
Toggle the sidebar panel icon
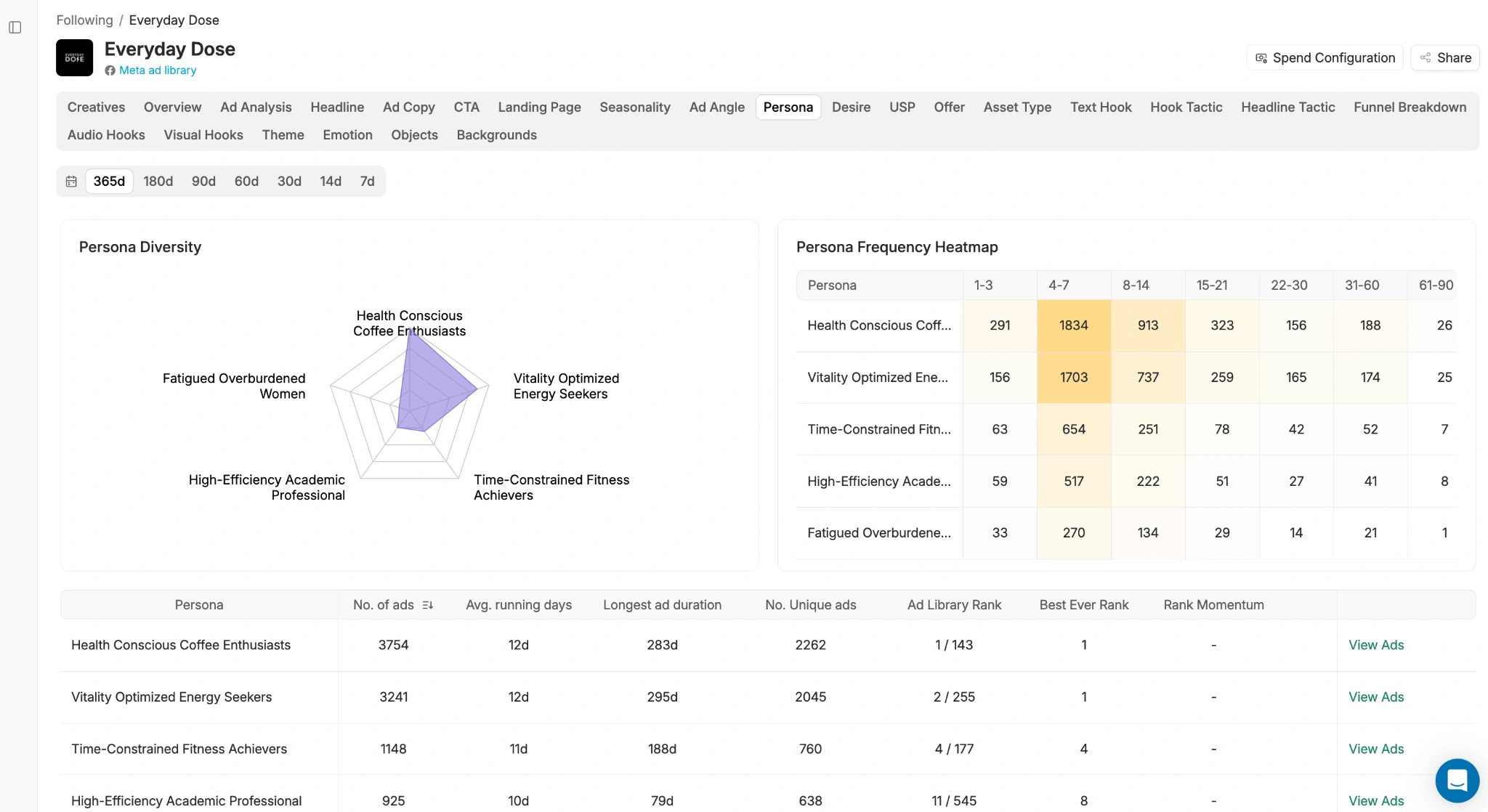coord(15,28)
